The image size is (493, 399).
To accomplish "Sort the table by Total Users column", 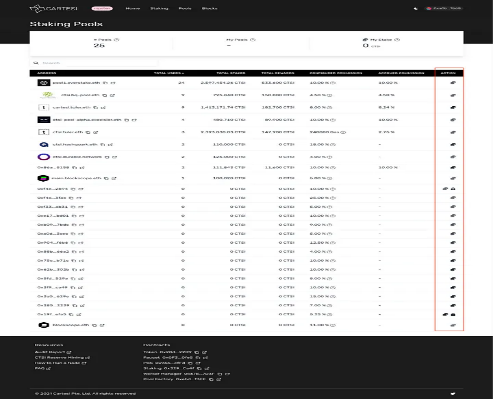I will click(x=169, y=73).
